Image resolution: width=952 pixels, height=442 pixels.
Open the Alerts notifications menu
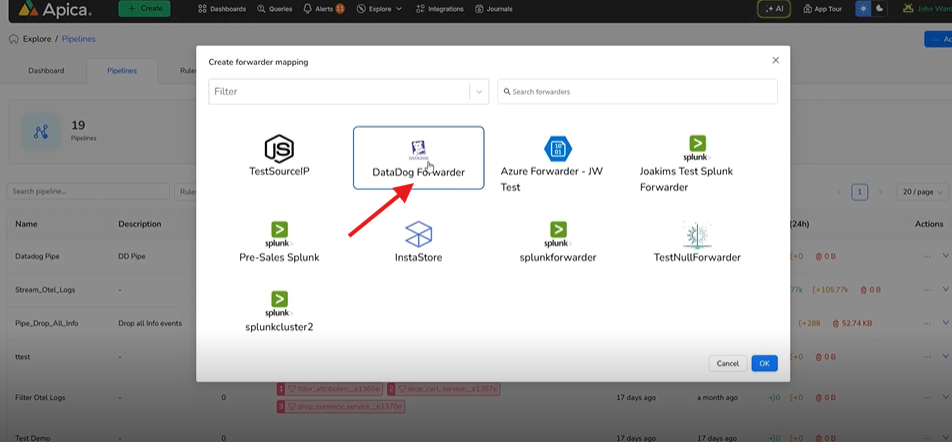point(322,9)
